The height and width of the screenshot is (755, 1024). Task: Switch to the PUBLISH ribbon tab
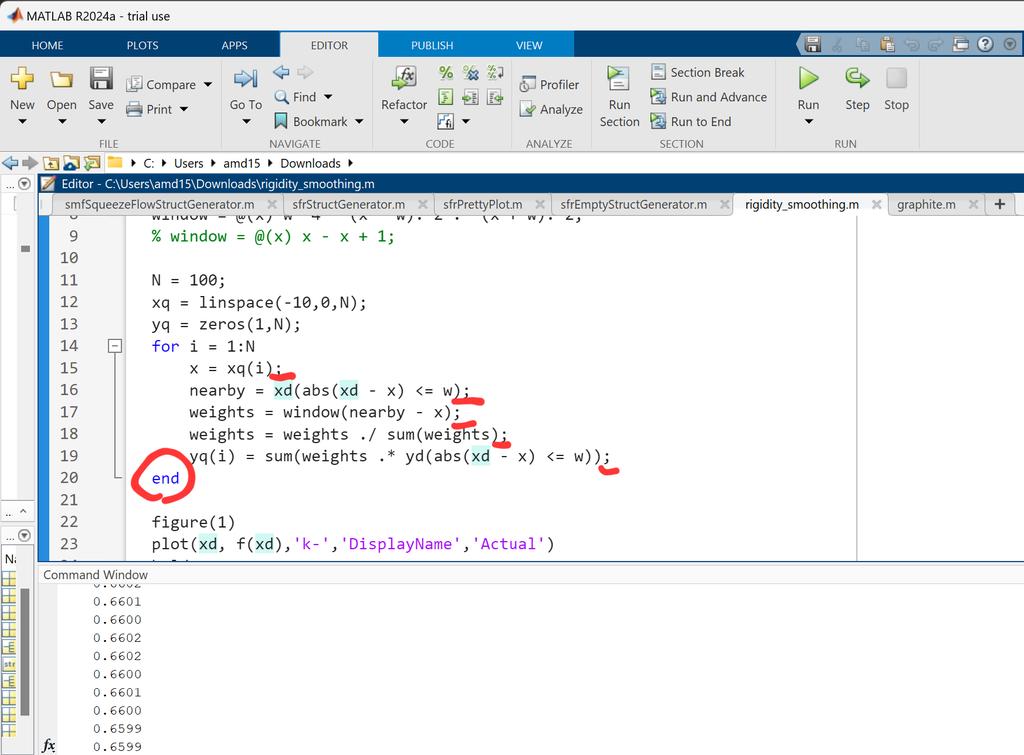pyautogui.click(x=432, y=45)
